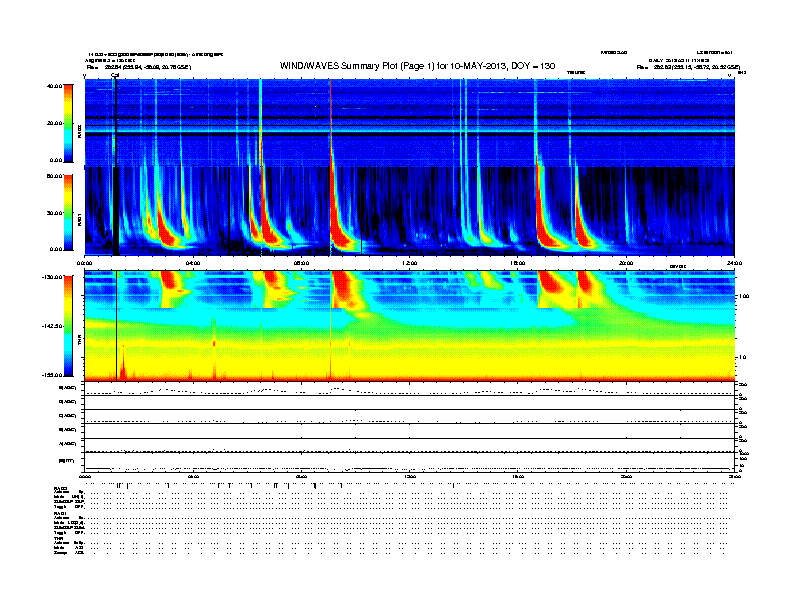Click the 60.00 label on the second color scale
Viewport: 792px width, 612px height.
click(x=54, y=176)
